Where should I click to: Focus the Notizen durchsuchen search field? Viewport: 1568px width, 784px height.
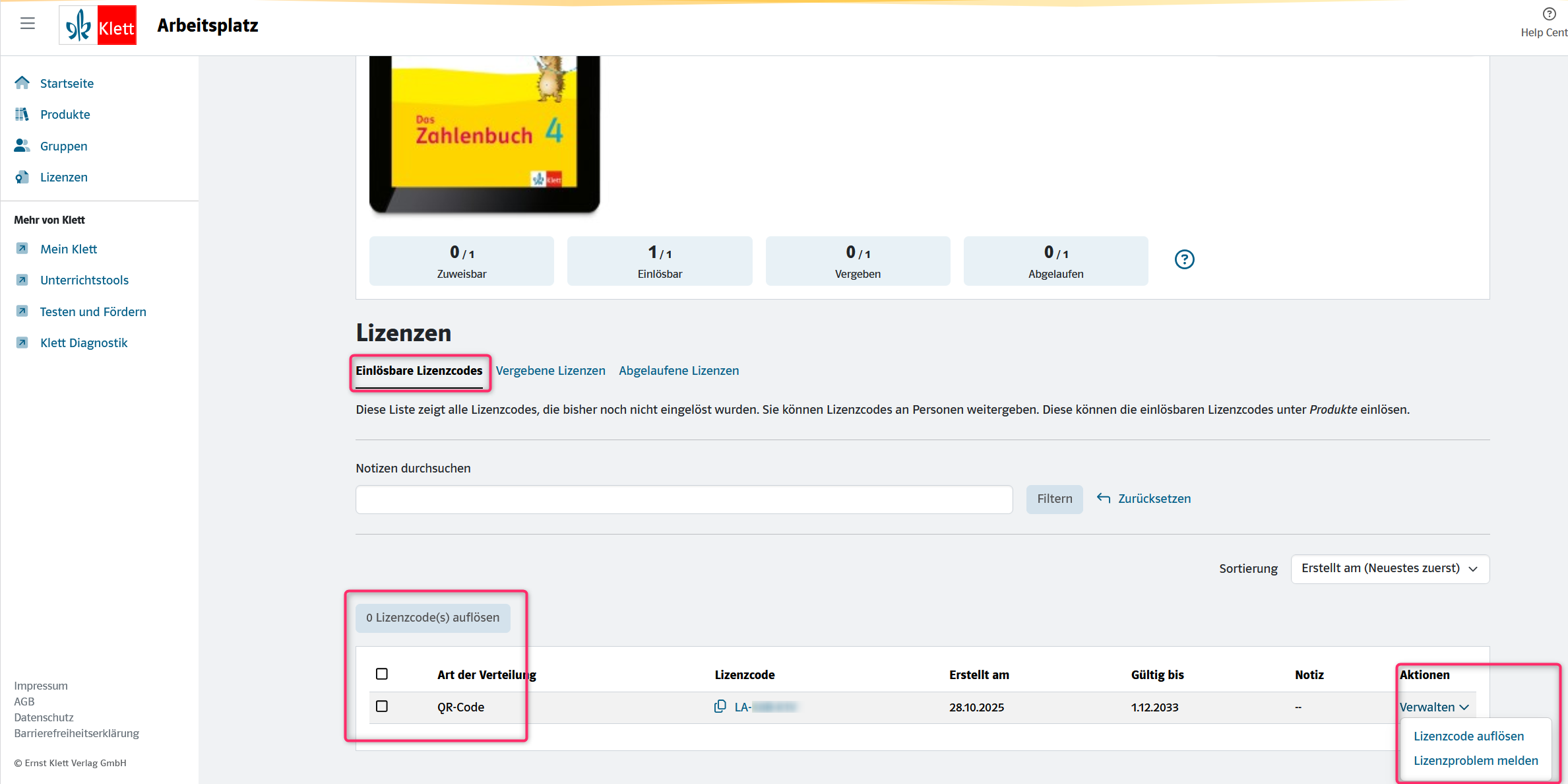[683, 500]
